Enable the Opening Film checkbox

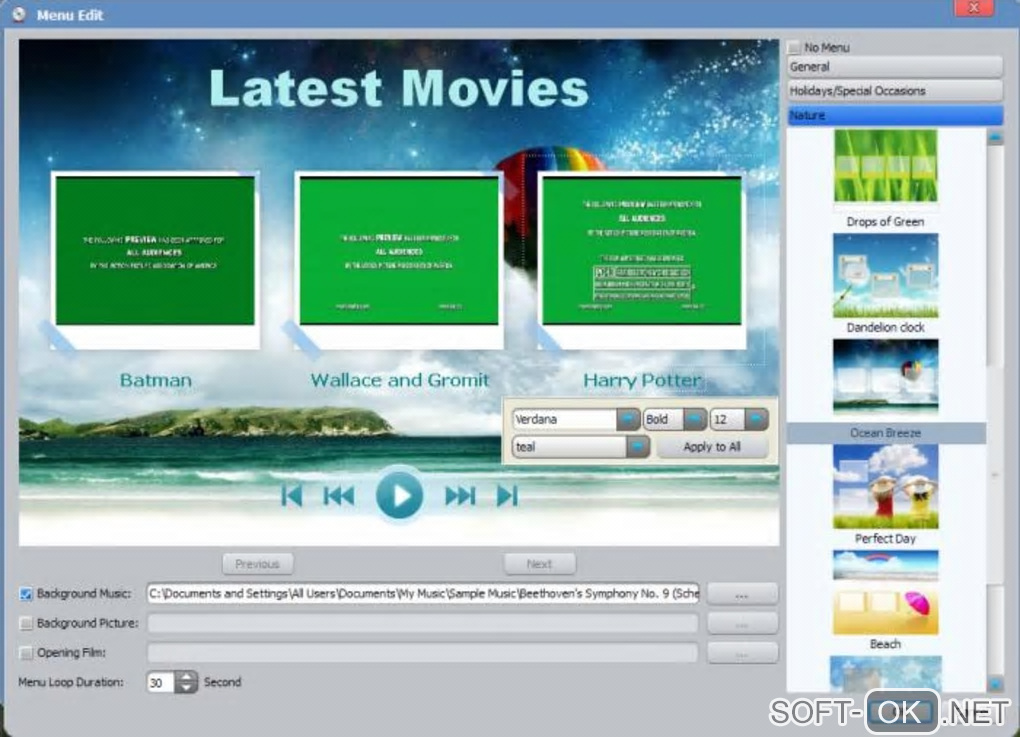click(26, 652)
